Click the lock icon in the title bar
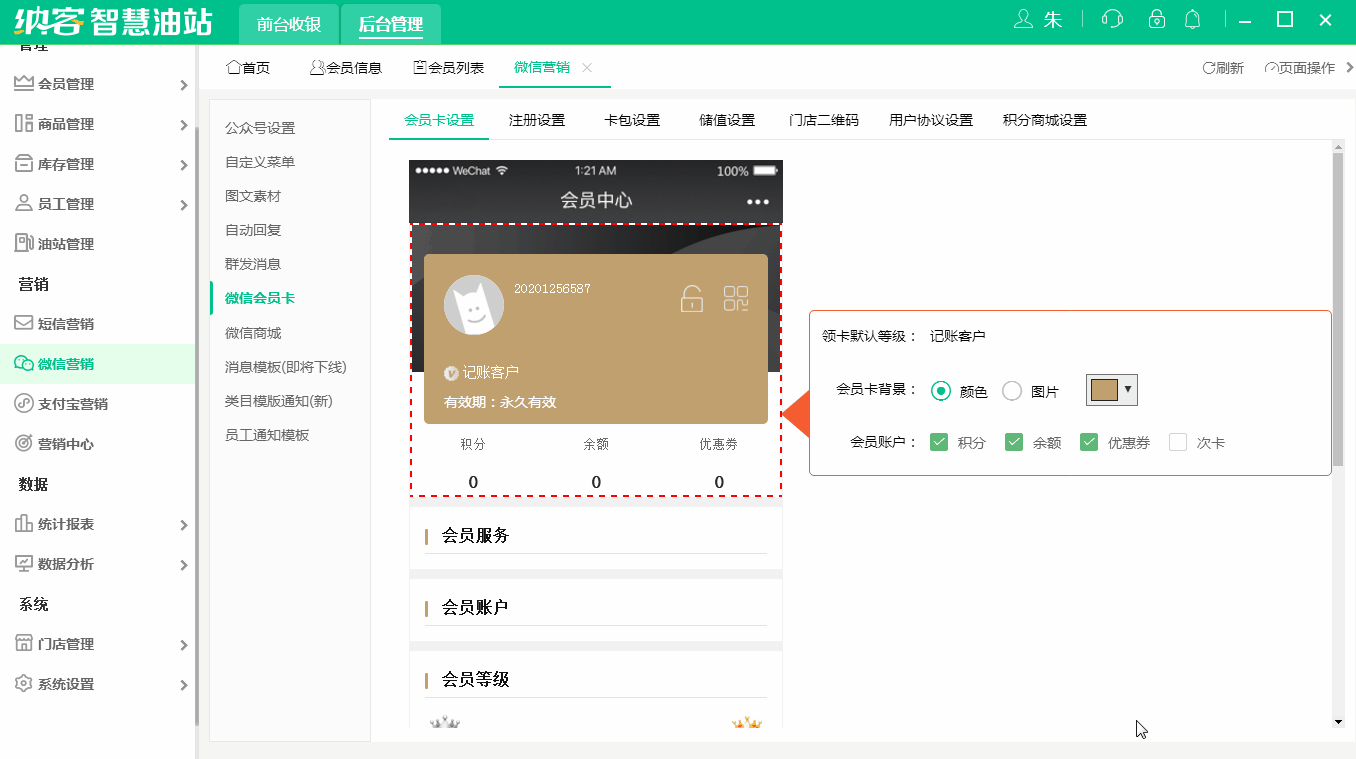 [1156, 18]
